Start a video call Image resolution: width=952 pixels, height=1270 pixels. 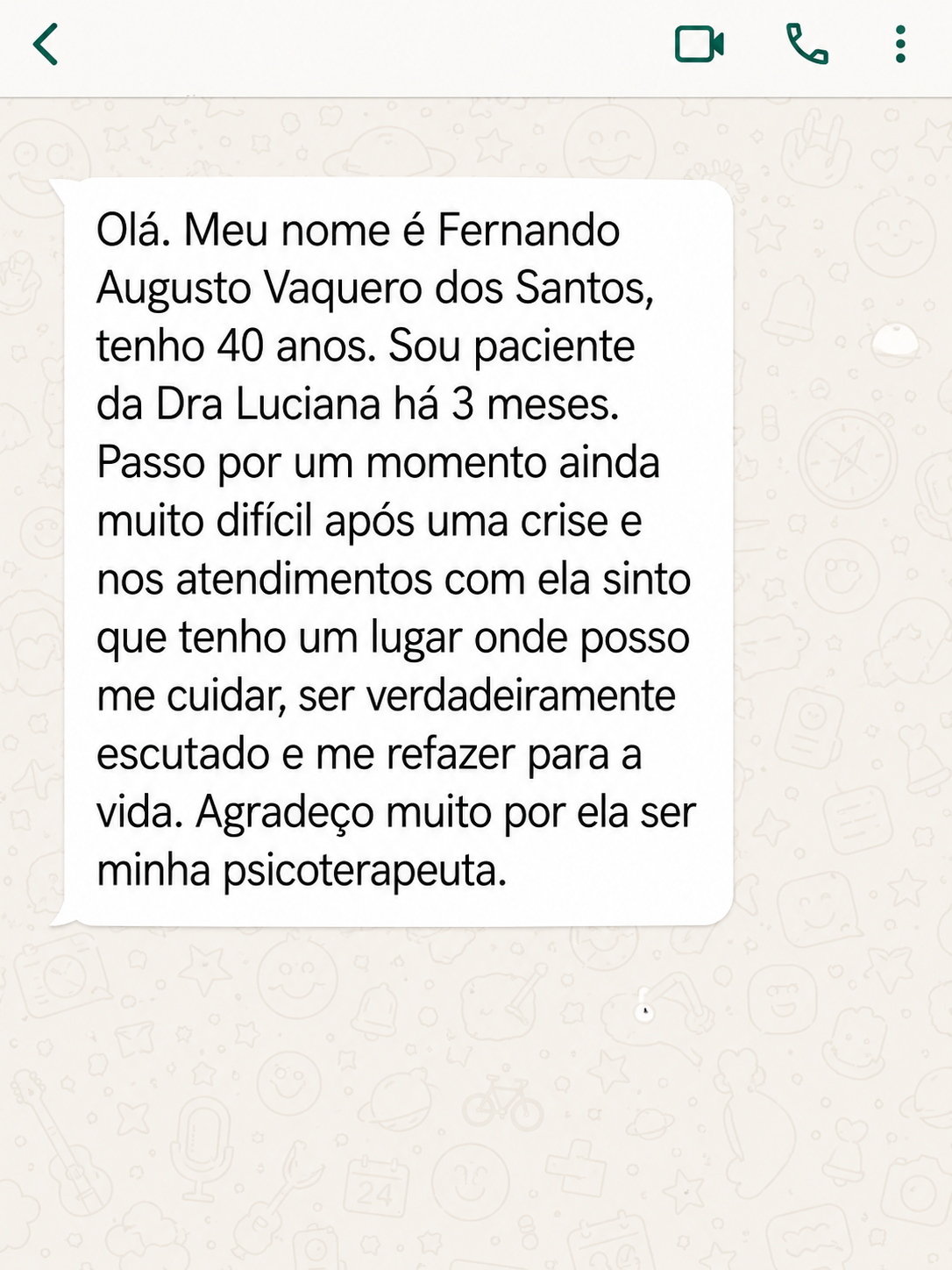coord(699,45)
